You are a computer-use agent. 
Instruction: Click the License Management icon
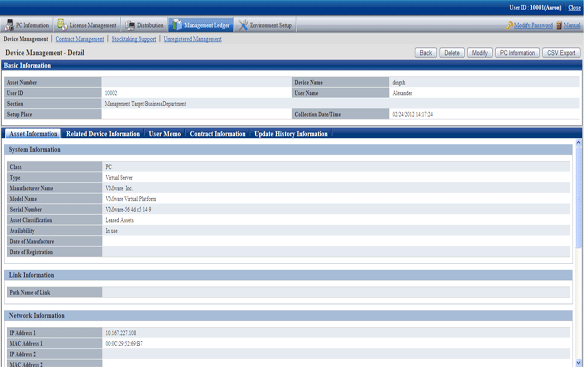[62, 25]
